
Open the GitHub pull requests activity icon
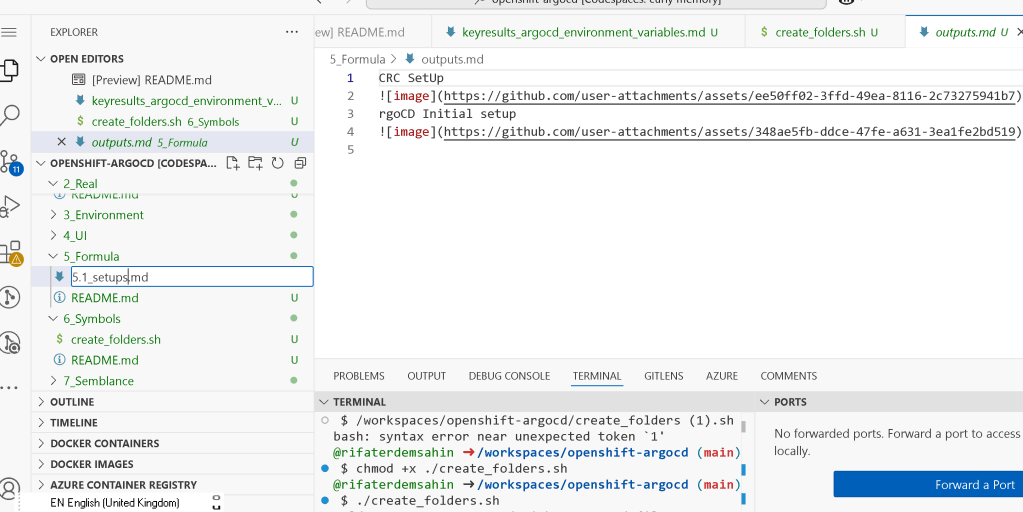click(x=10, y=297)
